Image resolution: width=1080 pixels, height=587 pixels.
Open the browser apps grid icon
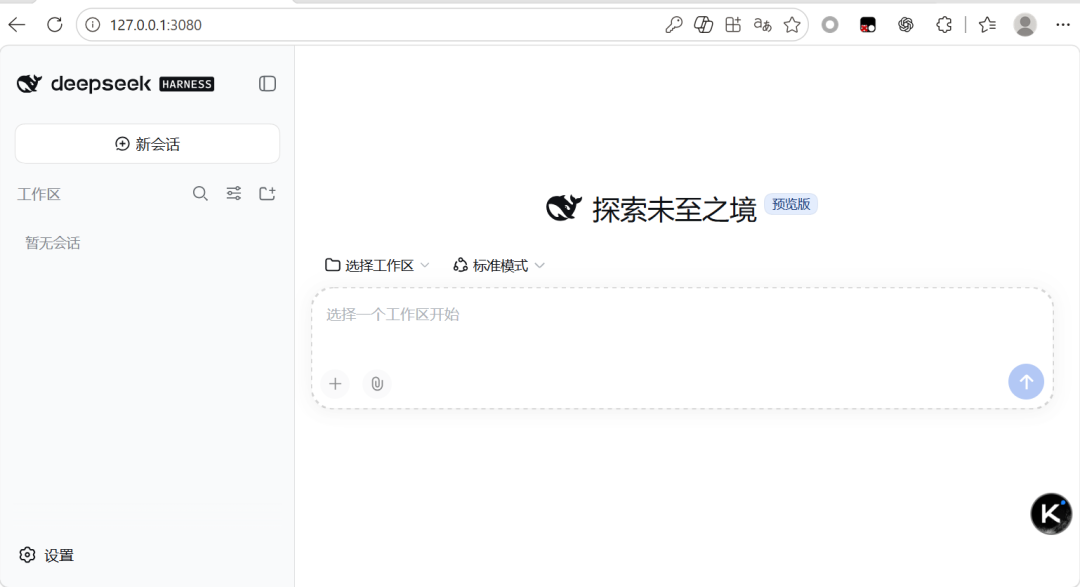[x=733, y=25]
